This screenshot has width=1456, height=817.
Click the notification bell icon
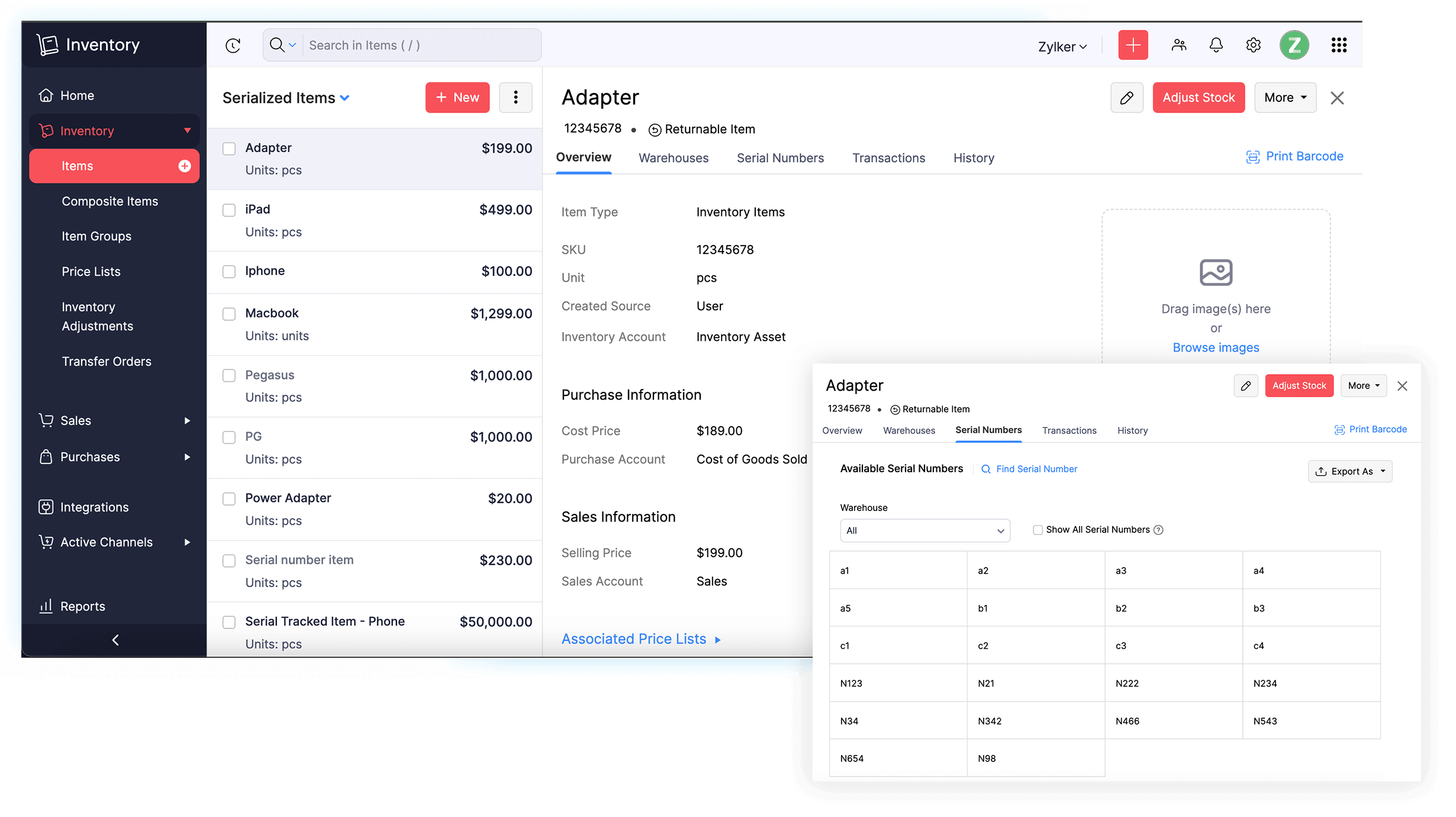[1216, 44]
